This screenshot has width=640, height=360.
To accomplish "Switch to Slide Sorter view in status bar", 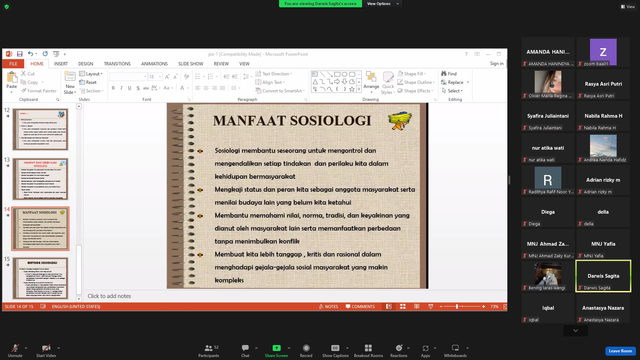I will click(402, 307).
